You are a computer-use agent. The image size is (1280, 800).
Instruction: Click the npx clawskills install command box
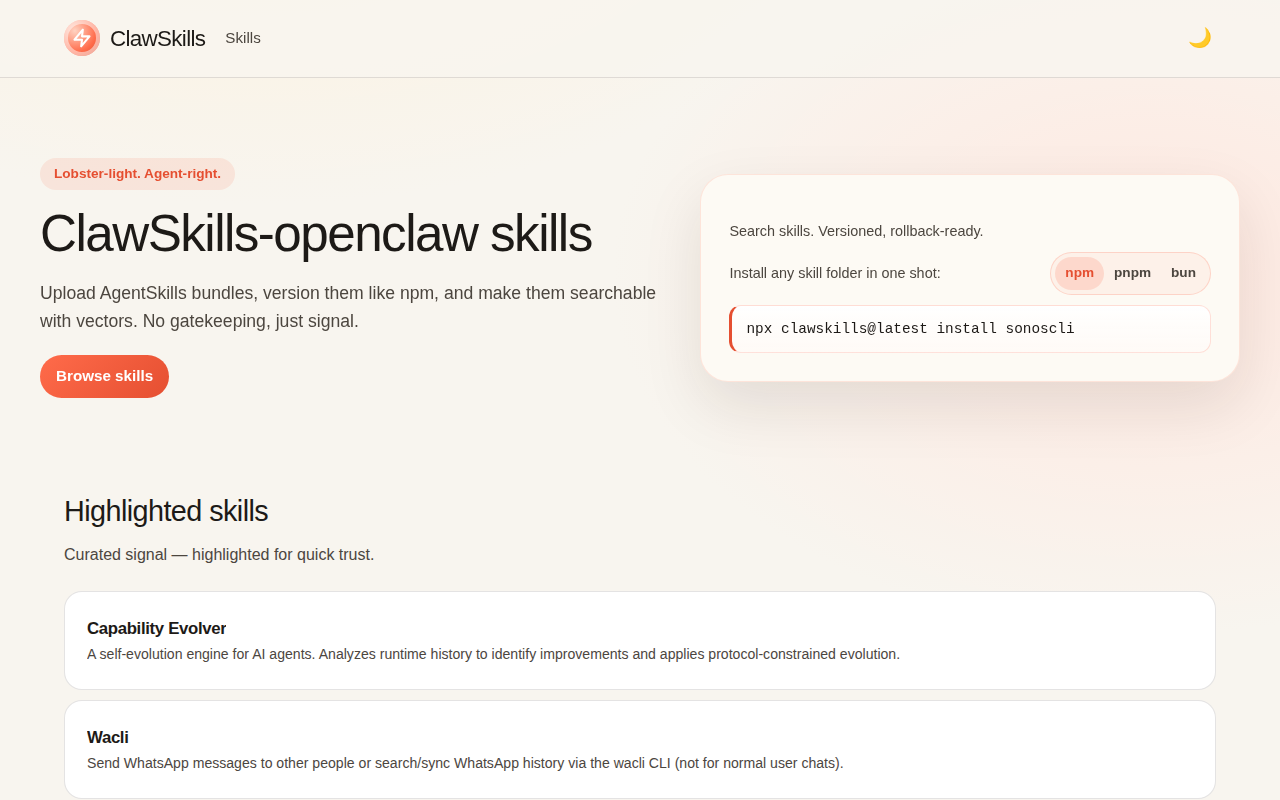click(x=970, y=329)
